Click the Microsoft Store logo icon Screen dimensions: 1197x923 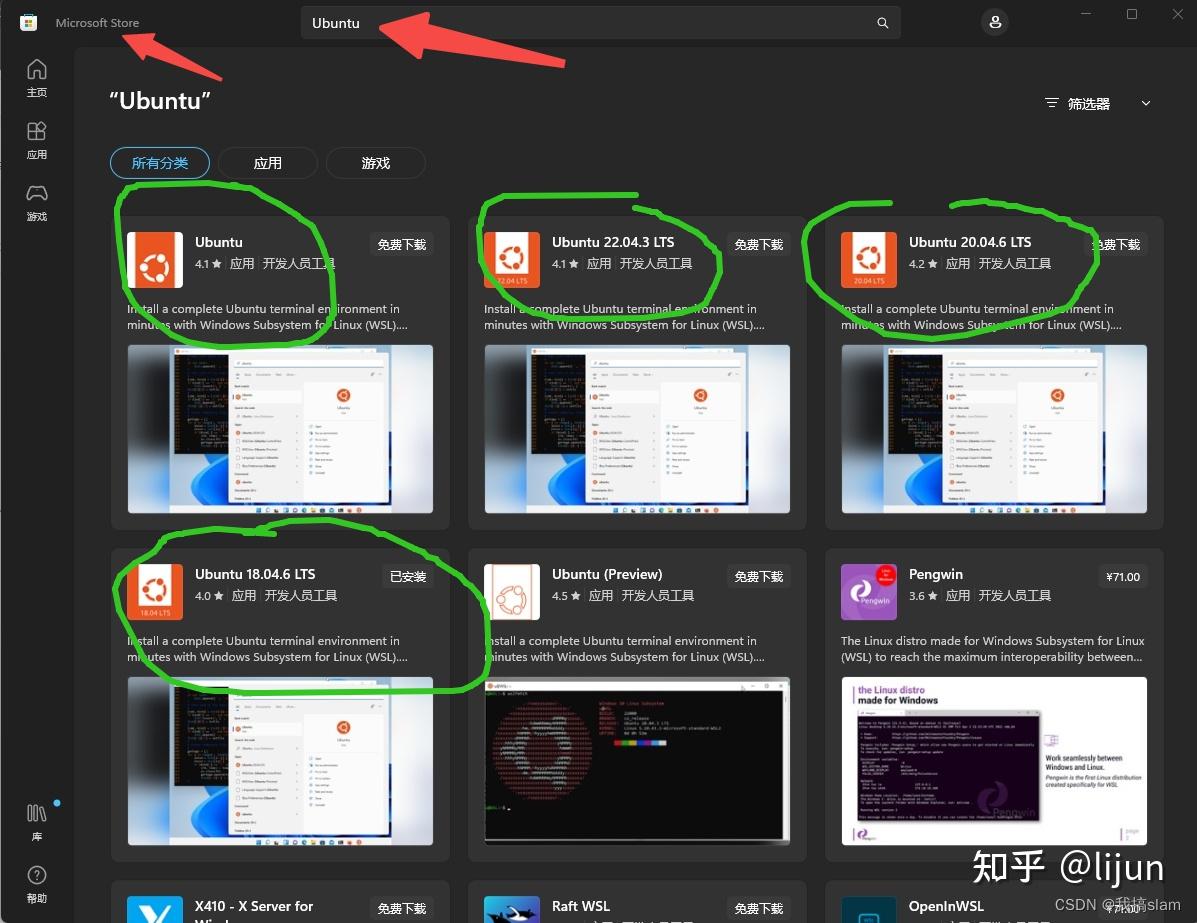coord(27,22)
